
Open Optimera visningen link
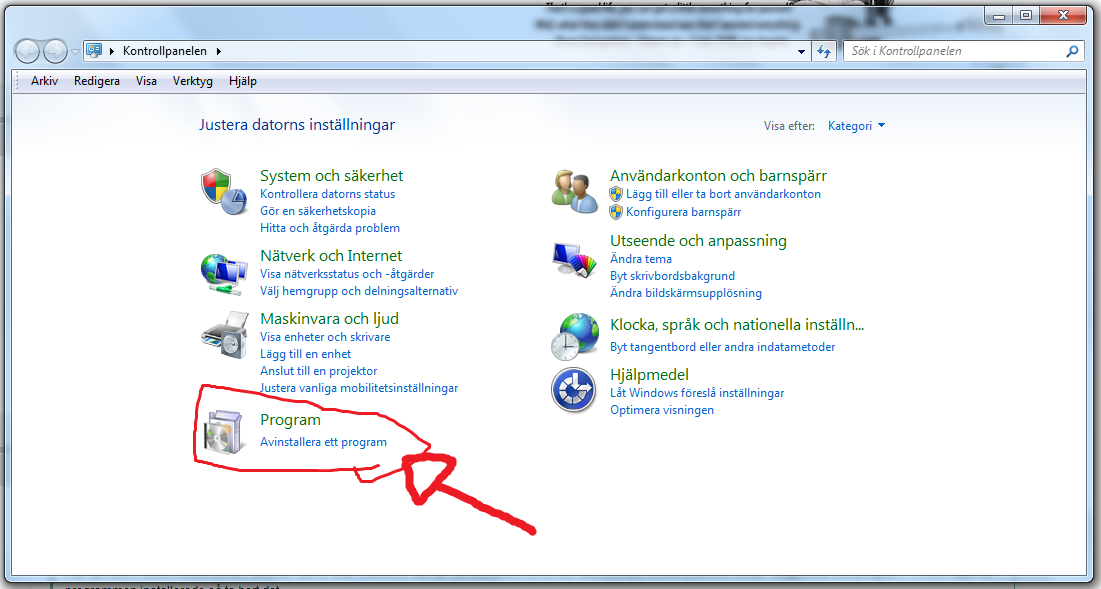pyautogui.click(x=661, y=411)
